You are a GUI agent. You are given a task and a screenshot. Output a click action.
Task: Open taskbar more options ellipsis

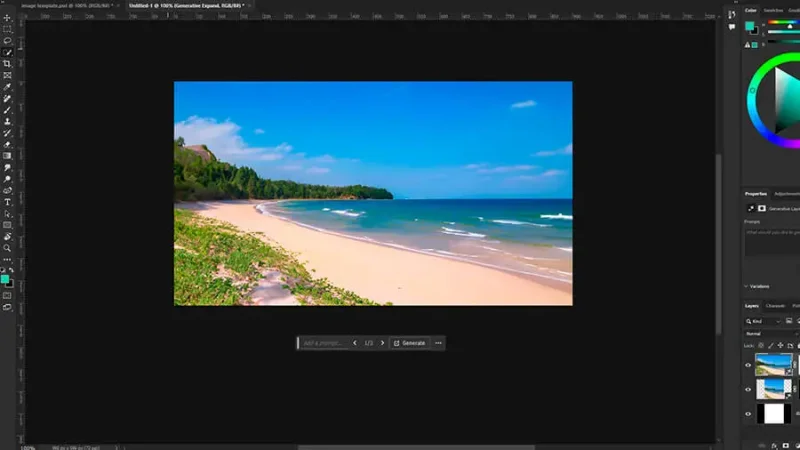pyautogui.click(x=438, y=343)
